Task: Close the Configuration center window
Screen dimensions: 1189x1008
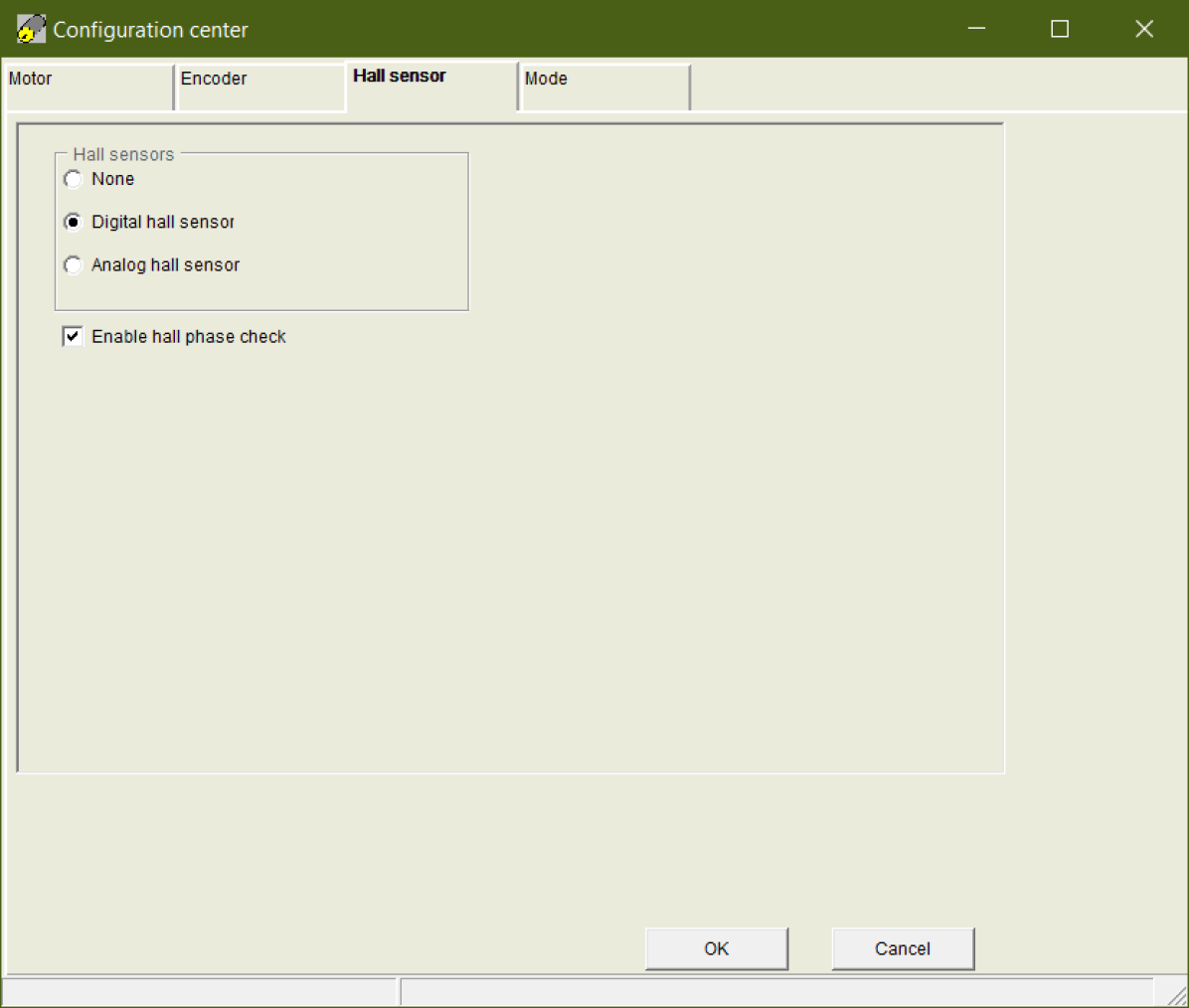Action: [1144, 29]
